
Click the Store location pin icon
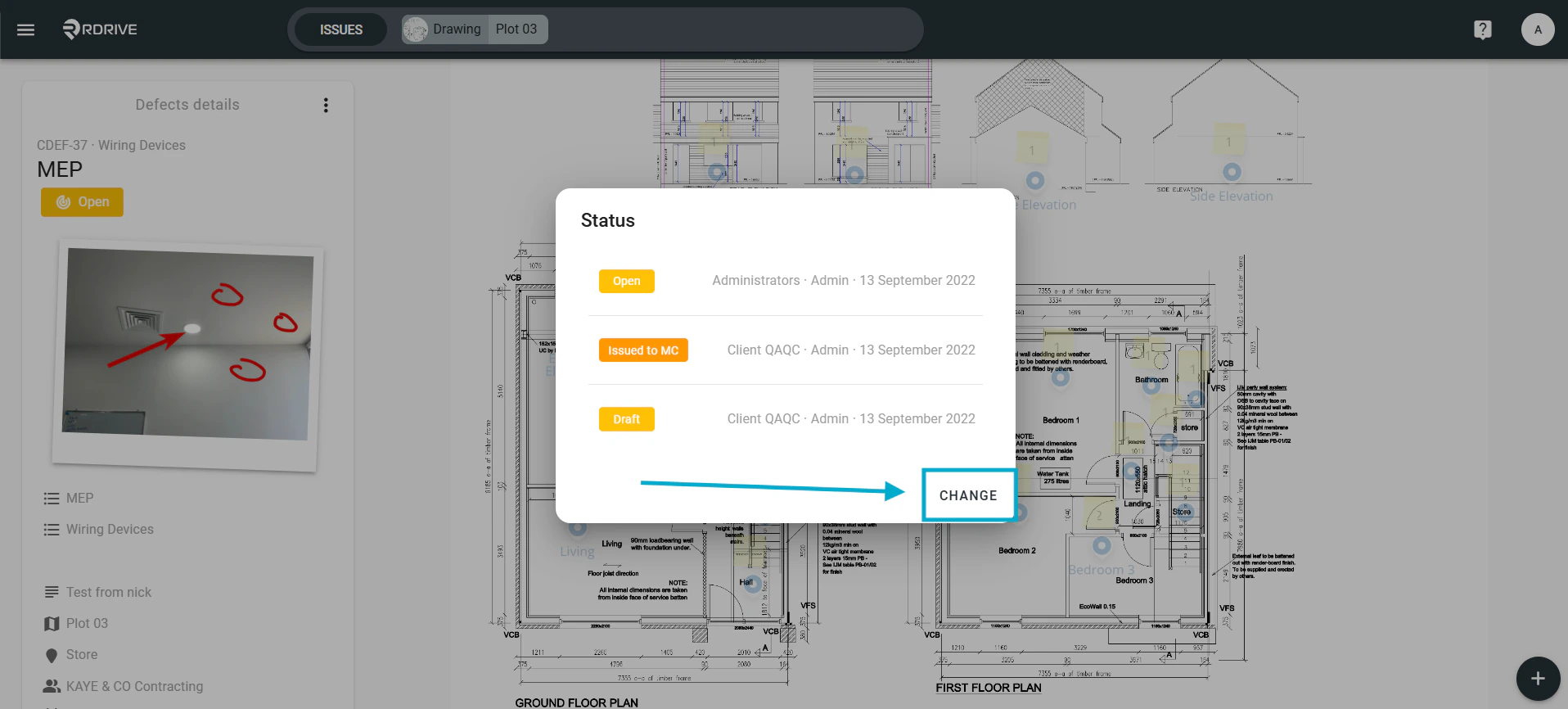point(52,655)
